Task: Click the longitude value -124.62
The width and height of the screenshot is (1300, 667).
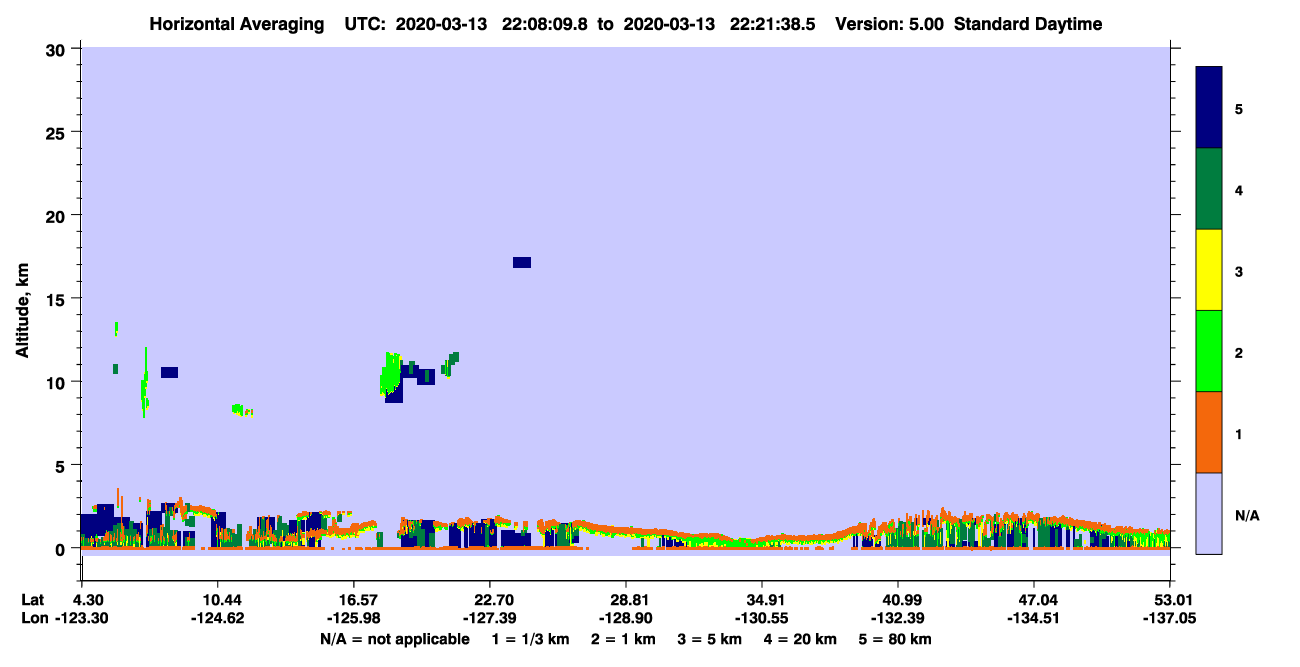Action: [x=217, y=618]
